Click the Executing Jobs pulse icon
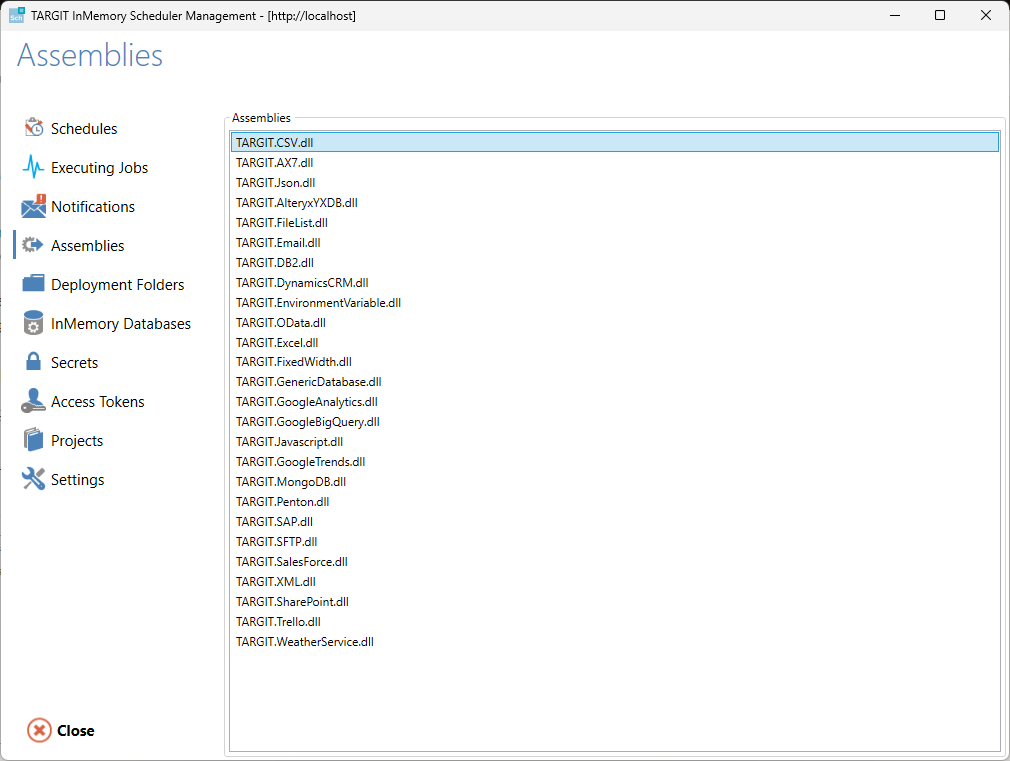Image resolution: width=1010 pixels, height=761 pixels. (x=33, y=167)
